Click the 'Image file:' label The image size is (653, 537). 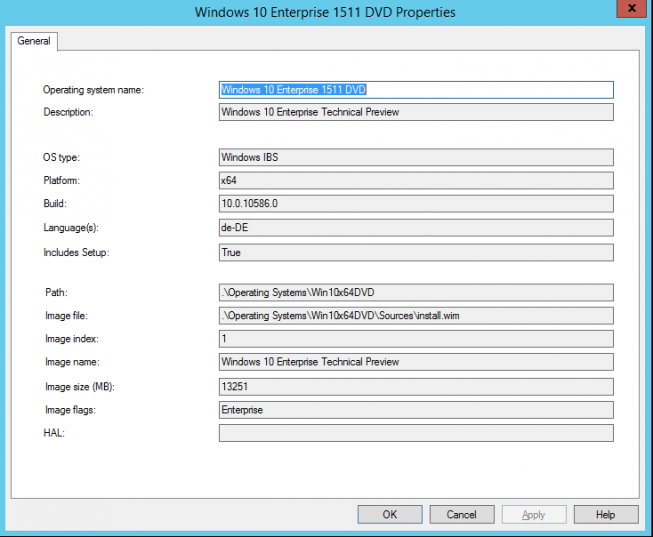[67, 316]
